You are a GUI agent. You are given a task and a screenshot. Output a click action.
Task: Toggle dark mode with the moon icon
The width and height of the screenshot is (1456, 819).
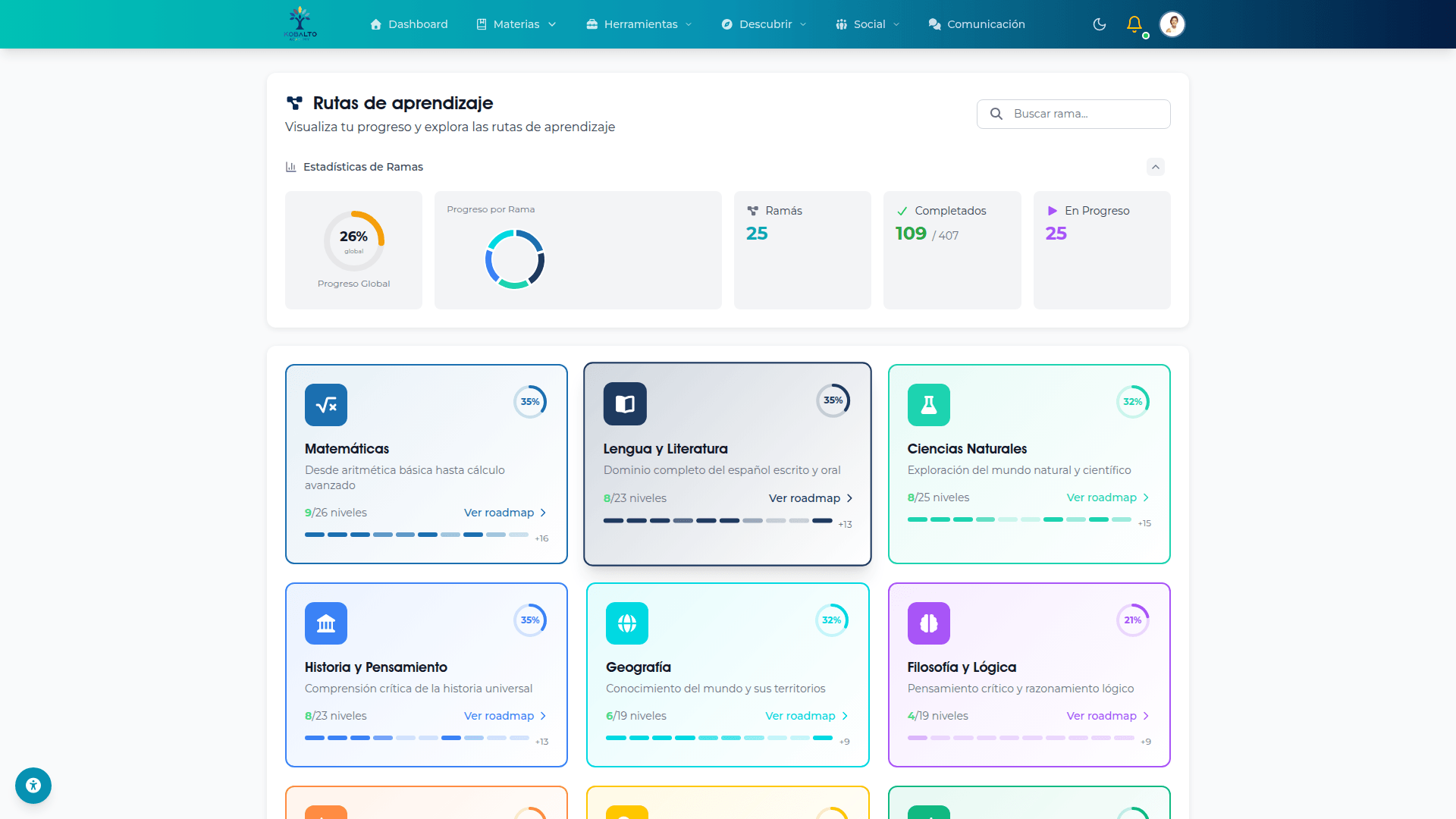1100,24
